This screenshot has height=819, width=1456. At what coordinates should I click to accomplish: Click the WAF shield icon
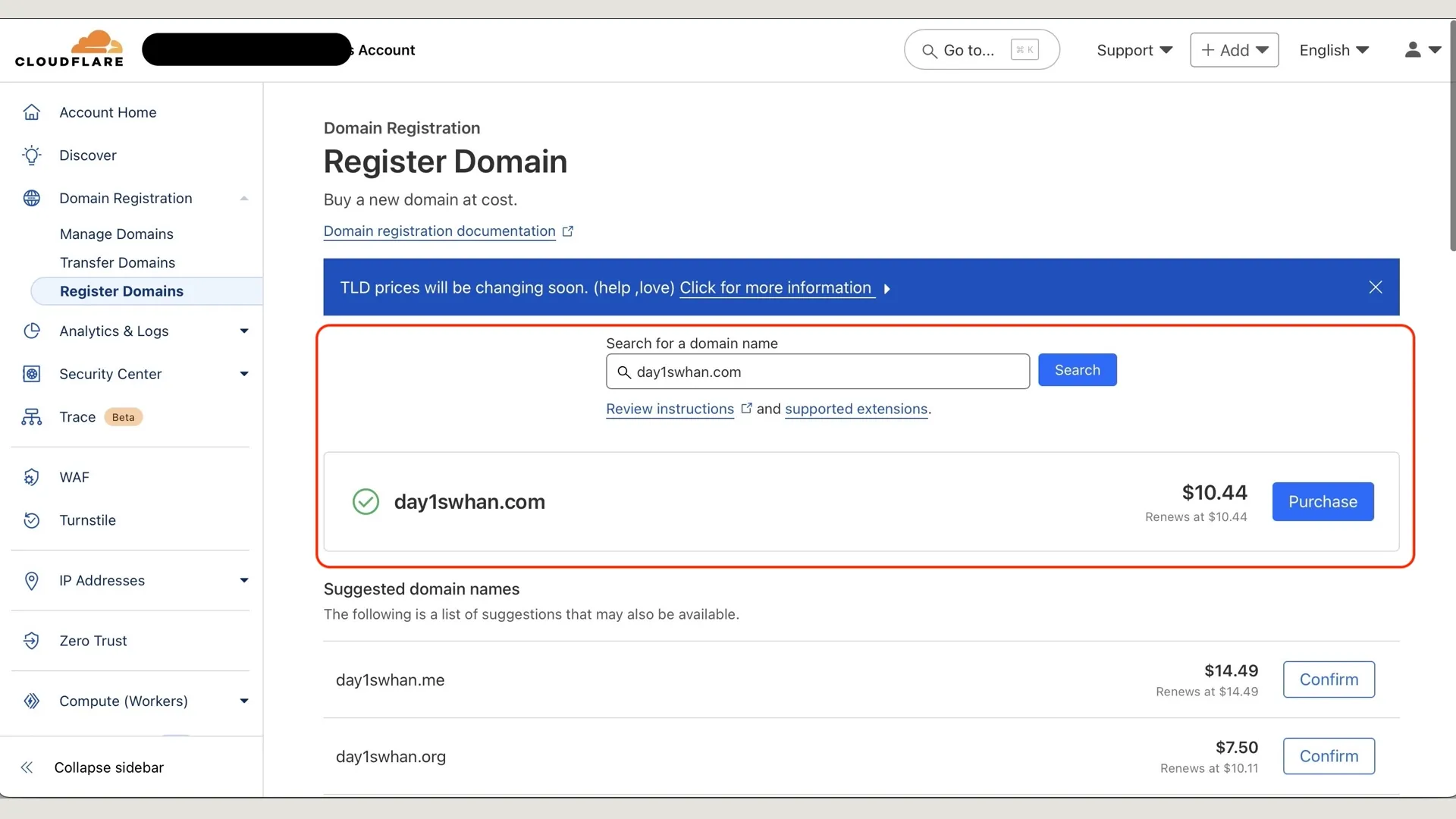click(31, 477)
